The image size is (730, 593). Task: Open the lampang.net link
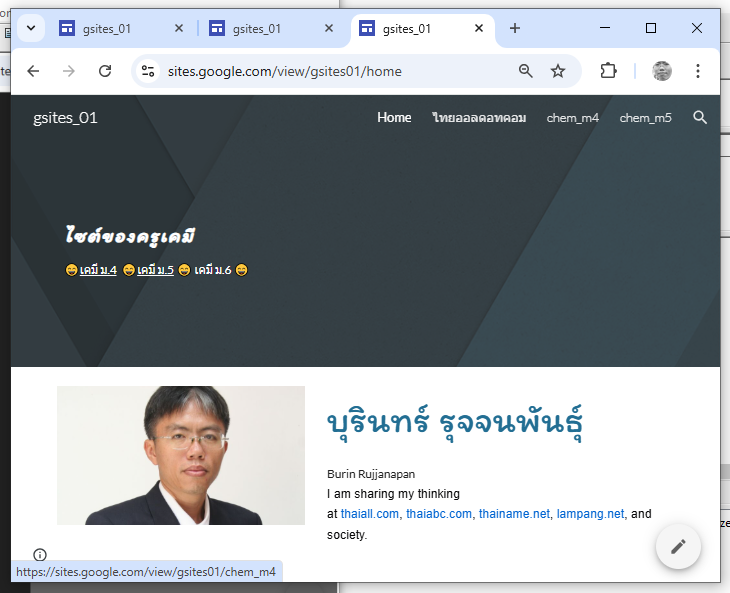(x=590, y=514)
